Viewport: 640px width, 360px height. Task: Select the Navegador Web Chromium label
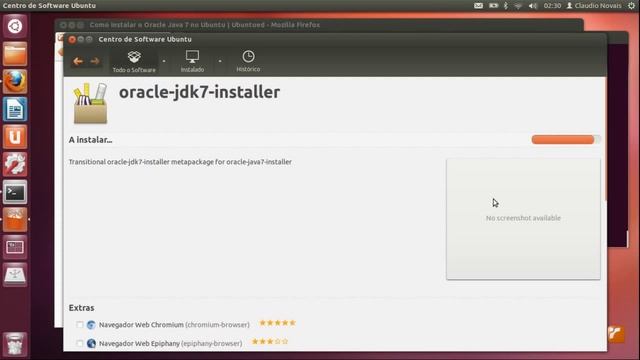coord(174,325)
